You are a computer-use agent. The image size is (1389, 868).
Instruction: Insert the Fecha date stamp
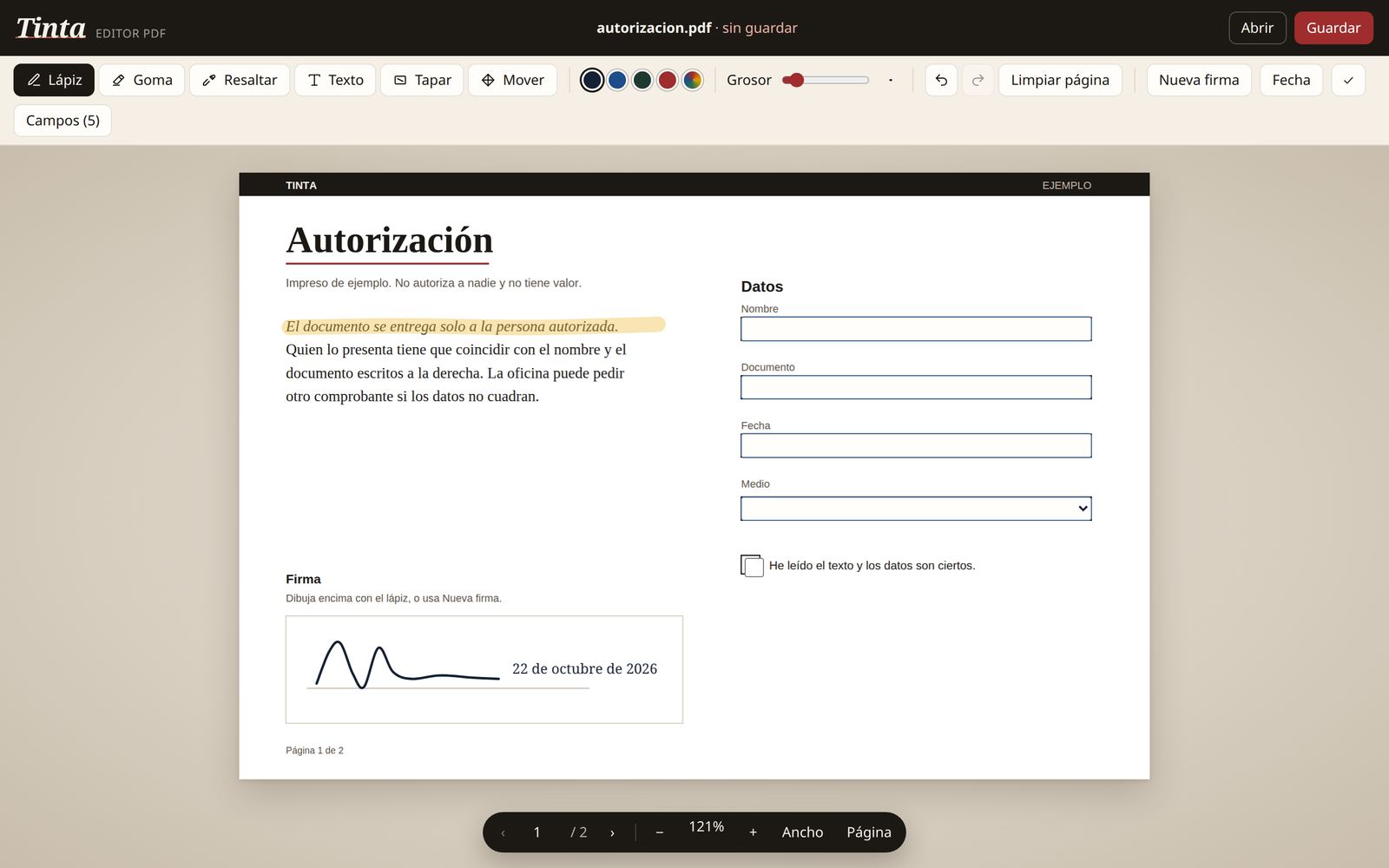pyautogui.click(x=1291, y=80)
